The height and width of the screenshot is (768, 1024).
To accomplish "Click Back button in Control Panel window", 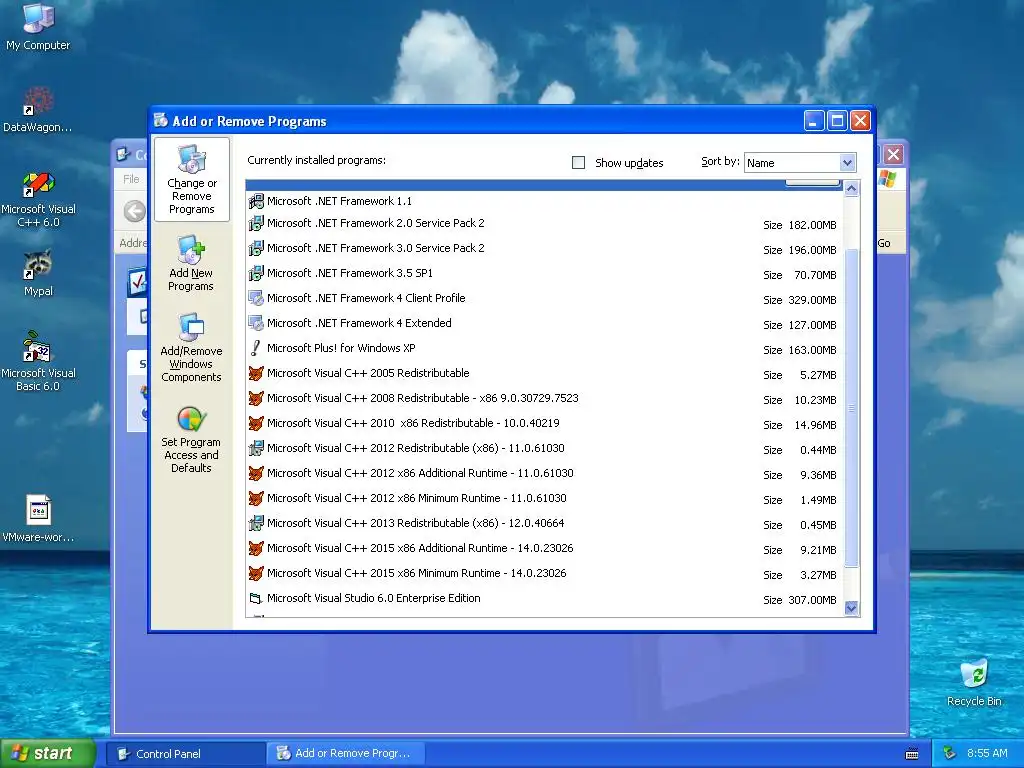I will click(x=135, y=212).
